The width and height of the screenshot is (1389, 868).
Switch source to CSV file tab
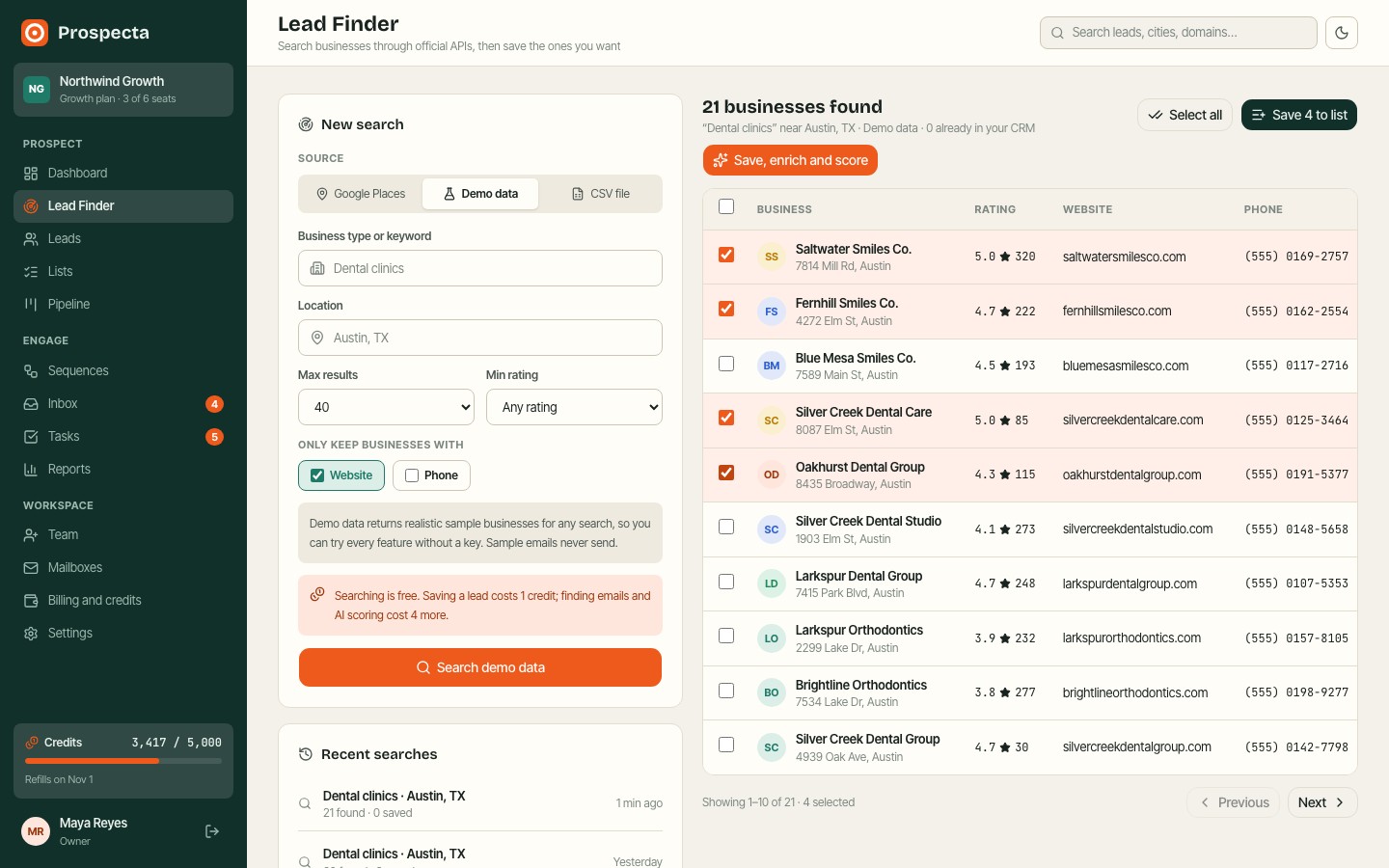click(600, 194)
